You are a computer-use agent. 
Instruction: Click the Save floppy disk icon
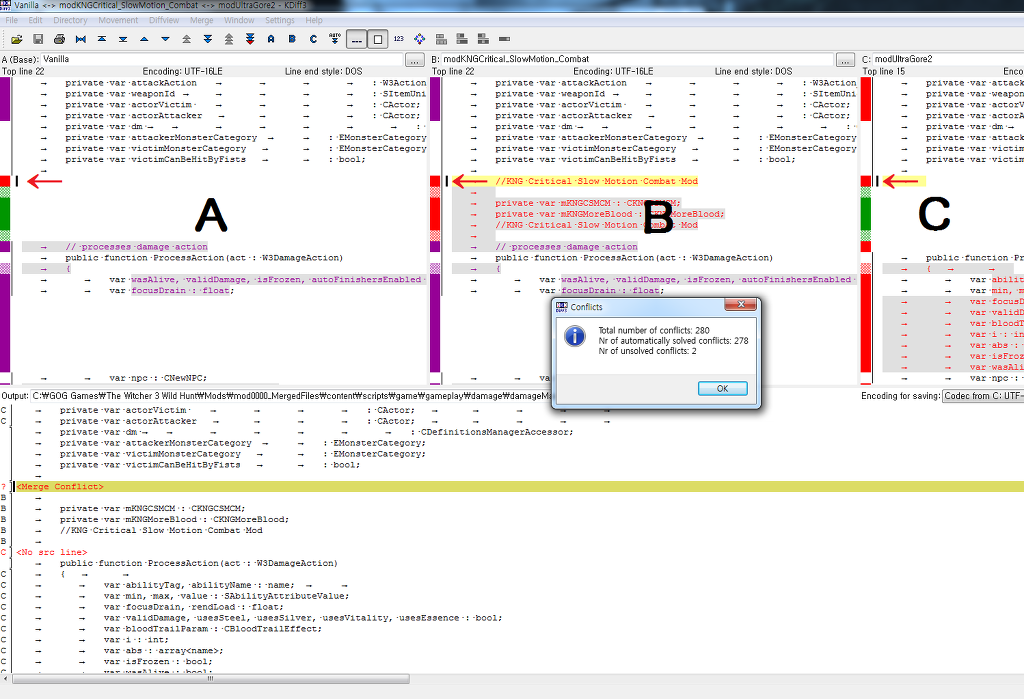pyautogui.click(x=38, y=39)
